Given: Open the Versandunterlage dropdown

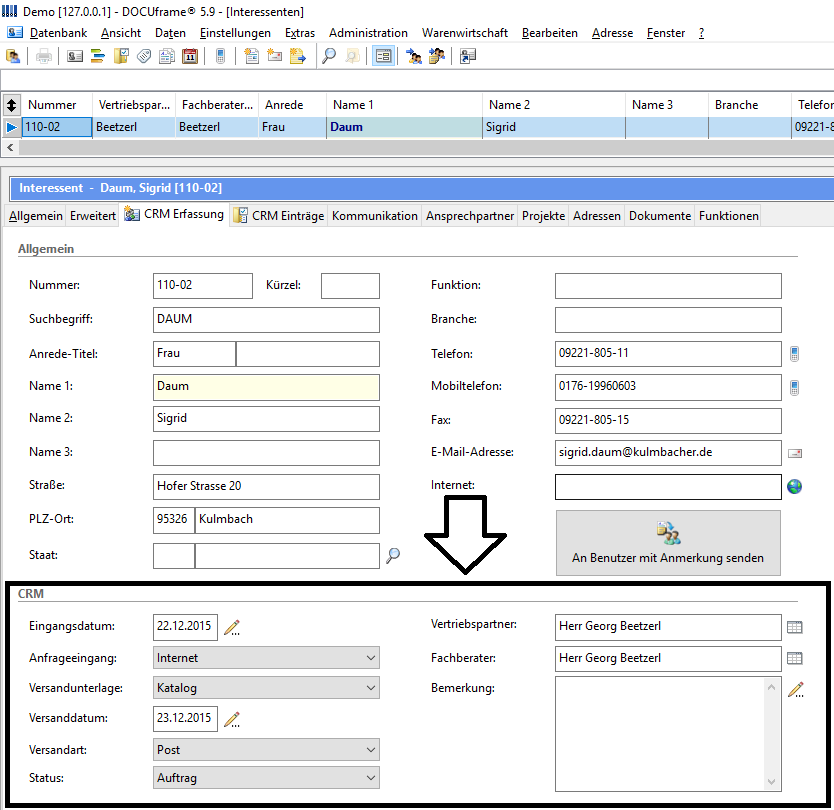Looking at the screenshot, I should coord(266,688).
